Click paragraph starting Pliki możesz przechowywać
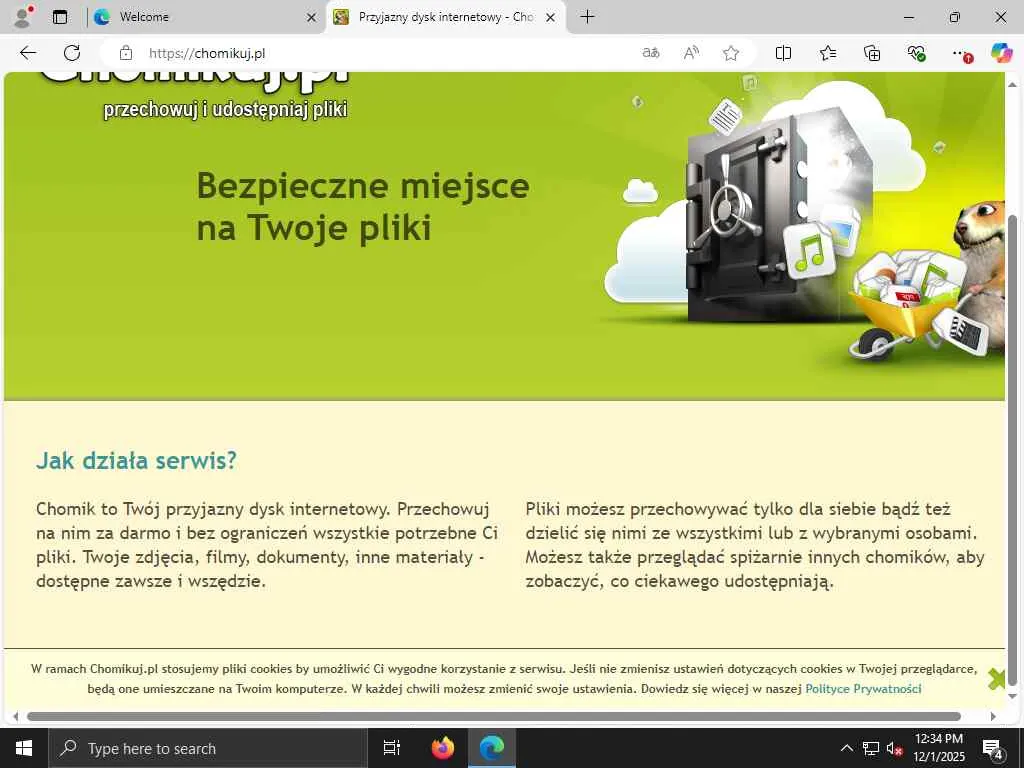The width and height of the screenshot is (1024, 768). click(755, 545)
